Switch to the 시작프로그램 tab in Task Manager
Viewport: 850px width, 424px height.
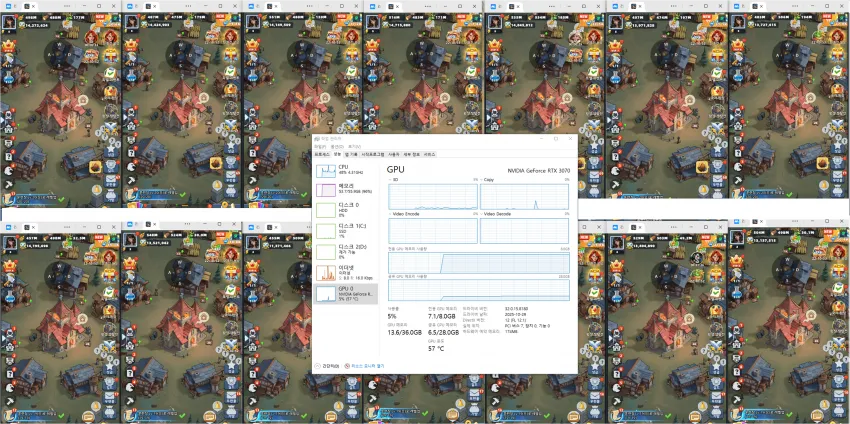[372, 155]
